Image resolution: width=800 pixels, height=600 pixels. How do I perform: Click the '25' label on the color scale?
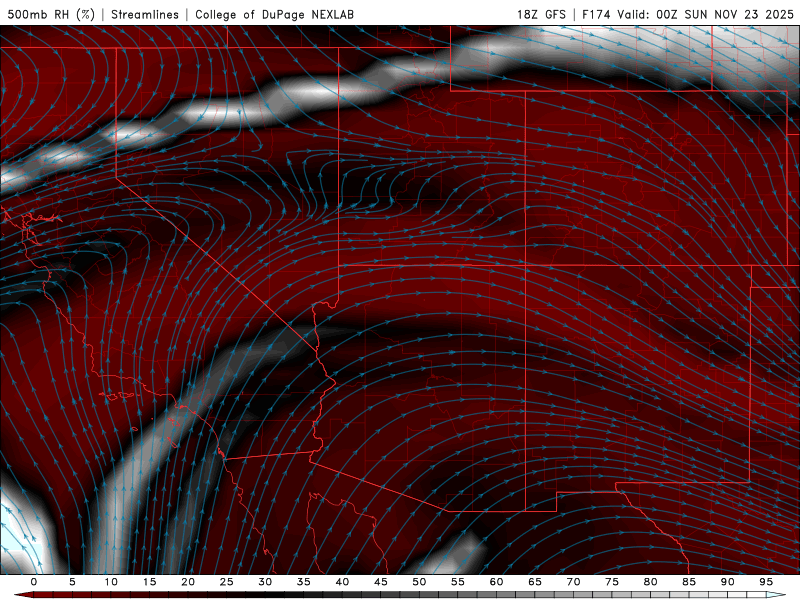[x=227, y=582]
